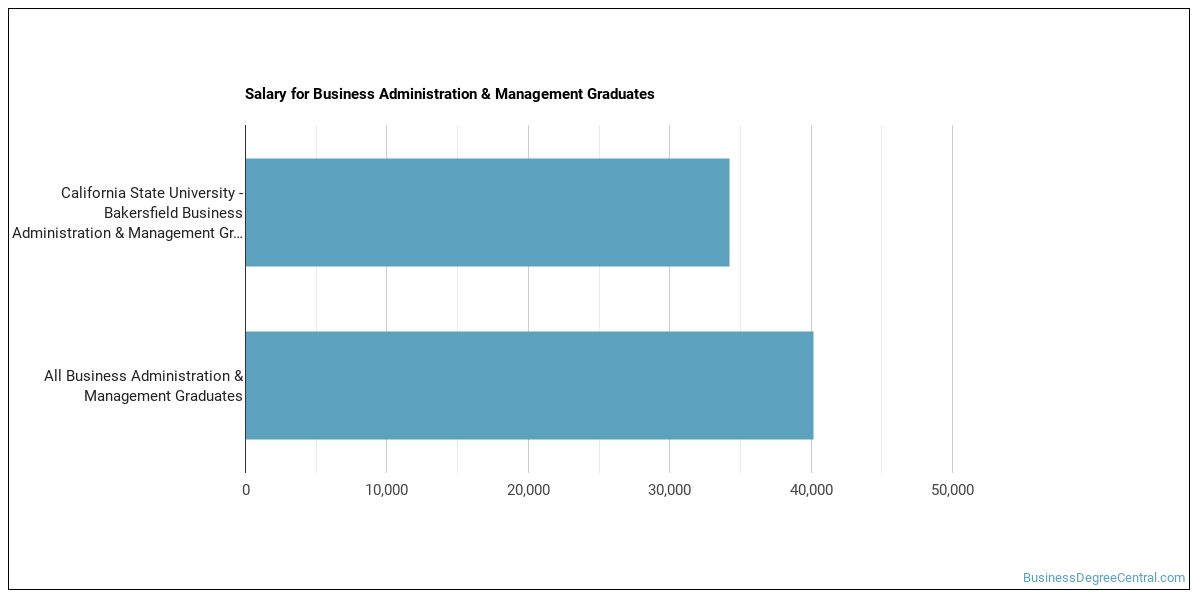The height and width of the screenshot is (600, 1200).
Task: Click the 10,000 x-axis tick label
Action: click(387, 490)
